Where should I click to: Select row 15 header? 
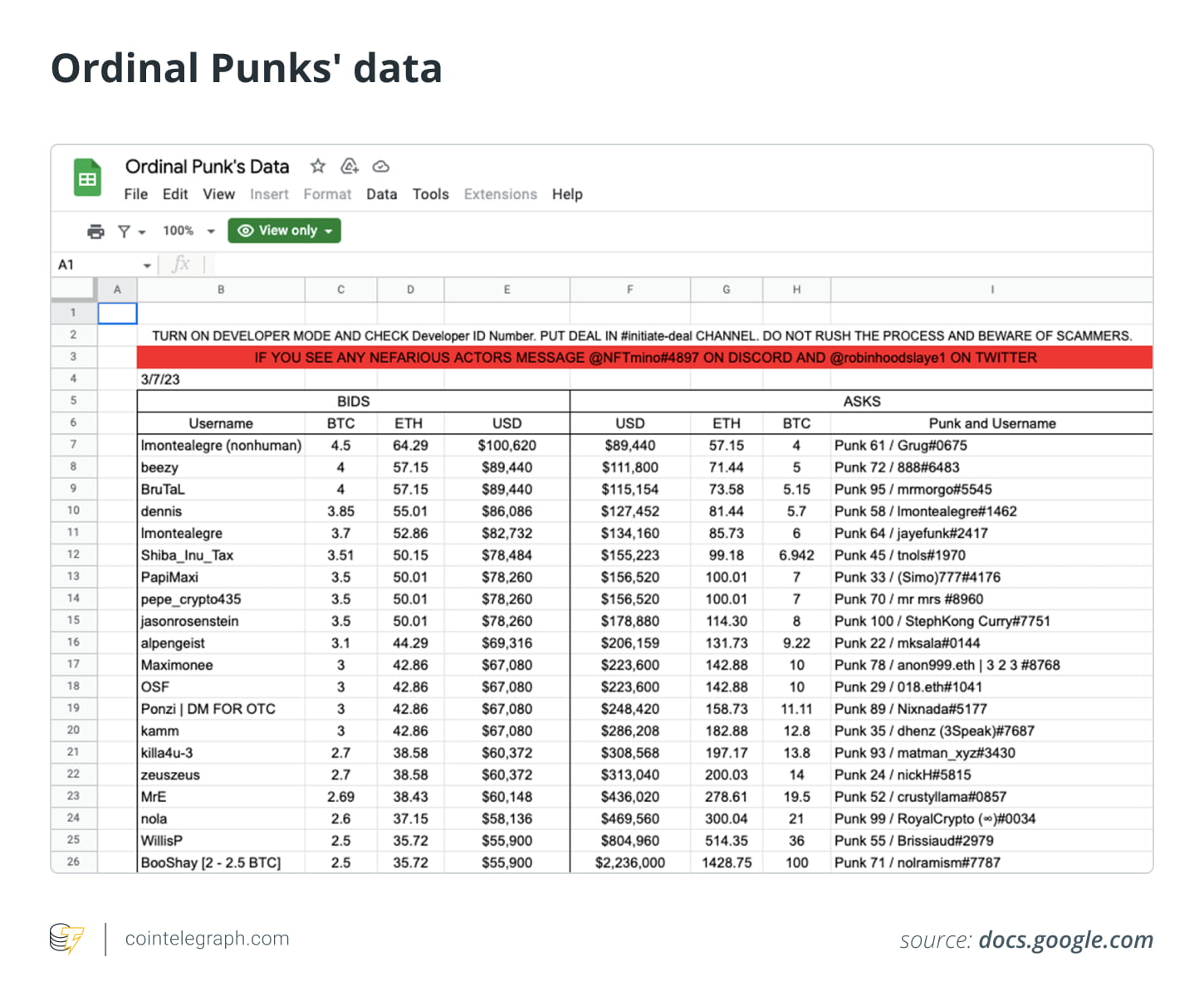(x=74, y=620)
